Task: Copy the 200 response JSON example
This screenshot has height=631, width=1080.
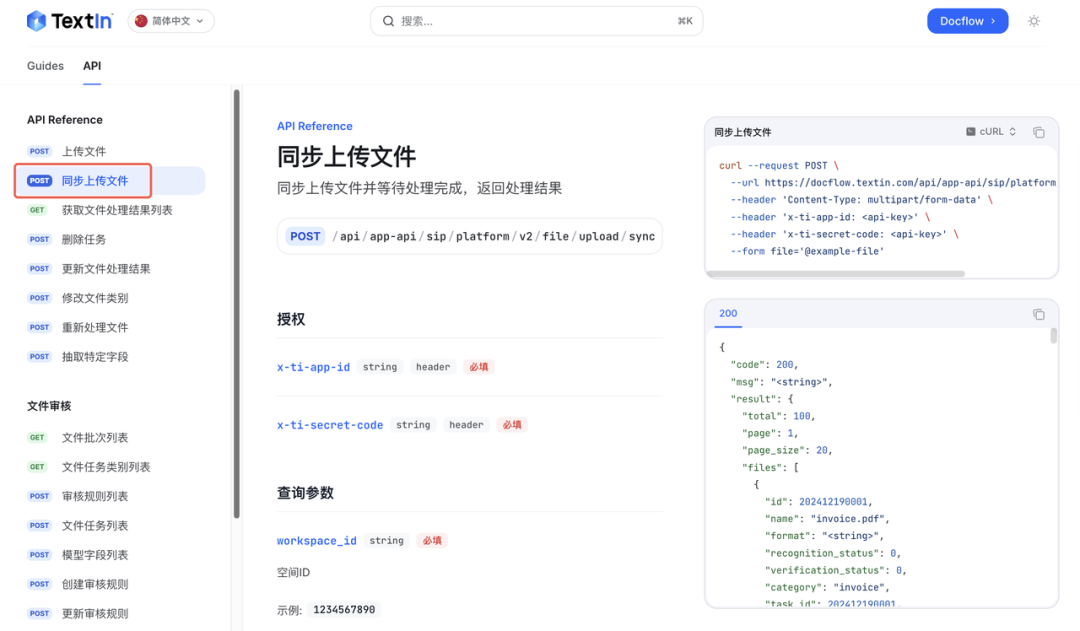Action: pyautogui.click(x=1038, y=314)
